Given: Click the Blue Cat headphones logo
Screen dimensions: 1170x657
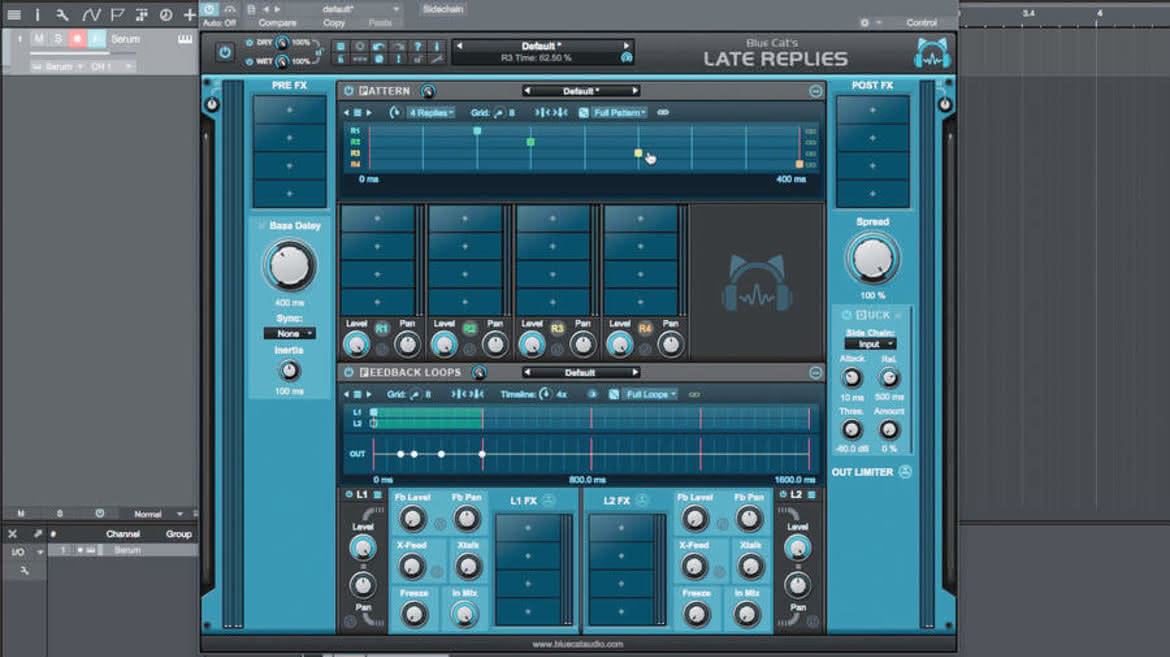Looking at the screenshot, I should [x=931, y=53].
